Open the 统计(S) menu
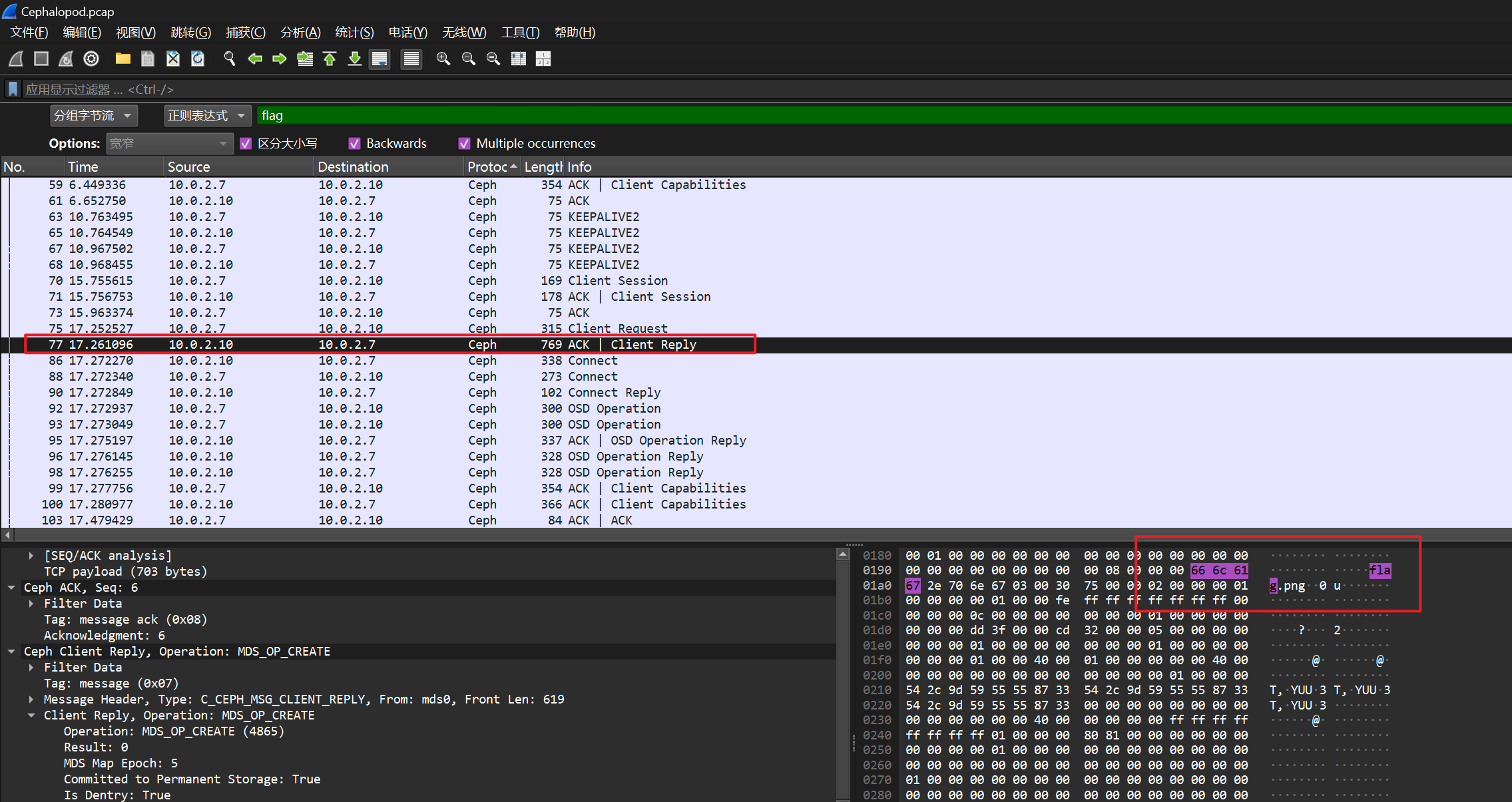The height and width of the screenshot is (802, 1512). click(x=354, y=33)
